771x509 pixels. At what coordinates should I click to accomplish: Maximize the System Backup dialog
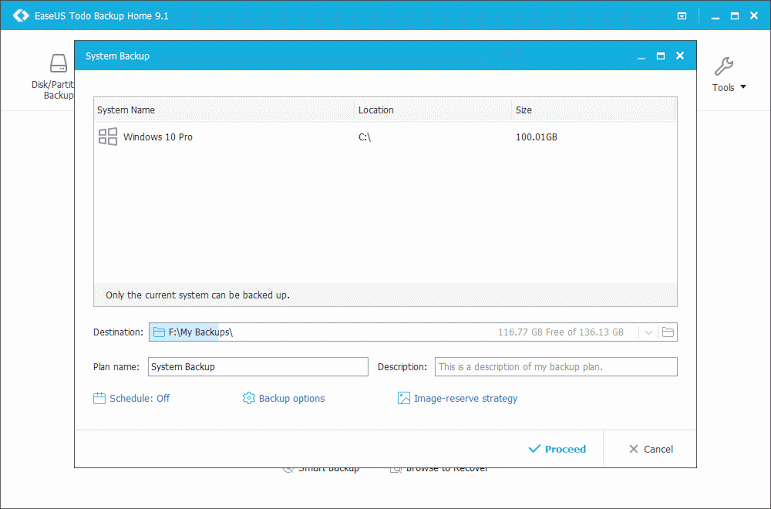click(661, 56)
